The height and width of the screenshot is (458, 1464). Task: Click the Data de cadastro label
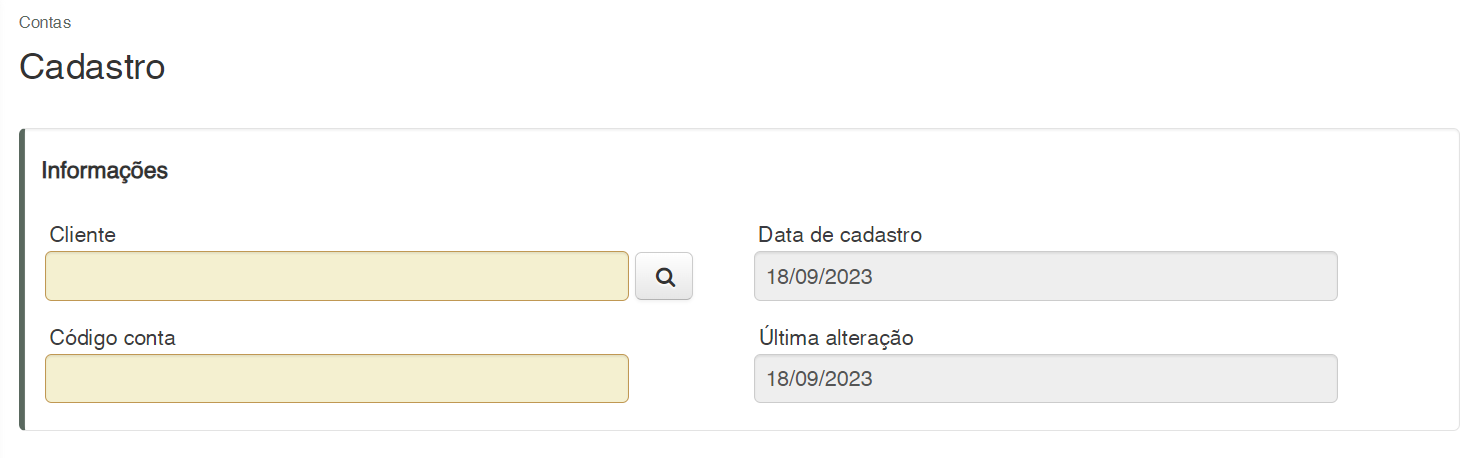click(840, 235)
